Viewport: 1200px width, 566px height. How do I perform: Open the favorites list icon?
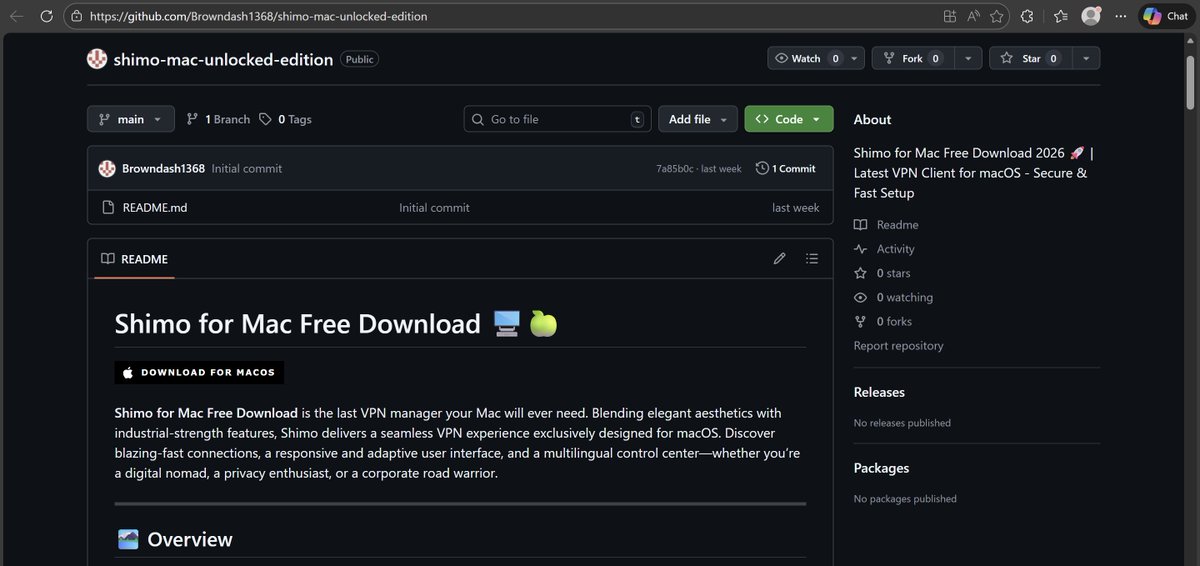point(1060,16)
